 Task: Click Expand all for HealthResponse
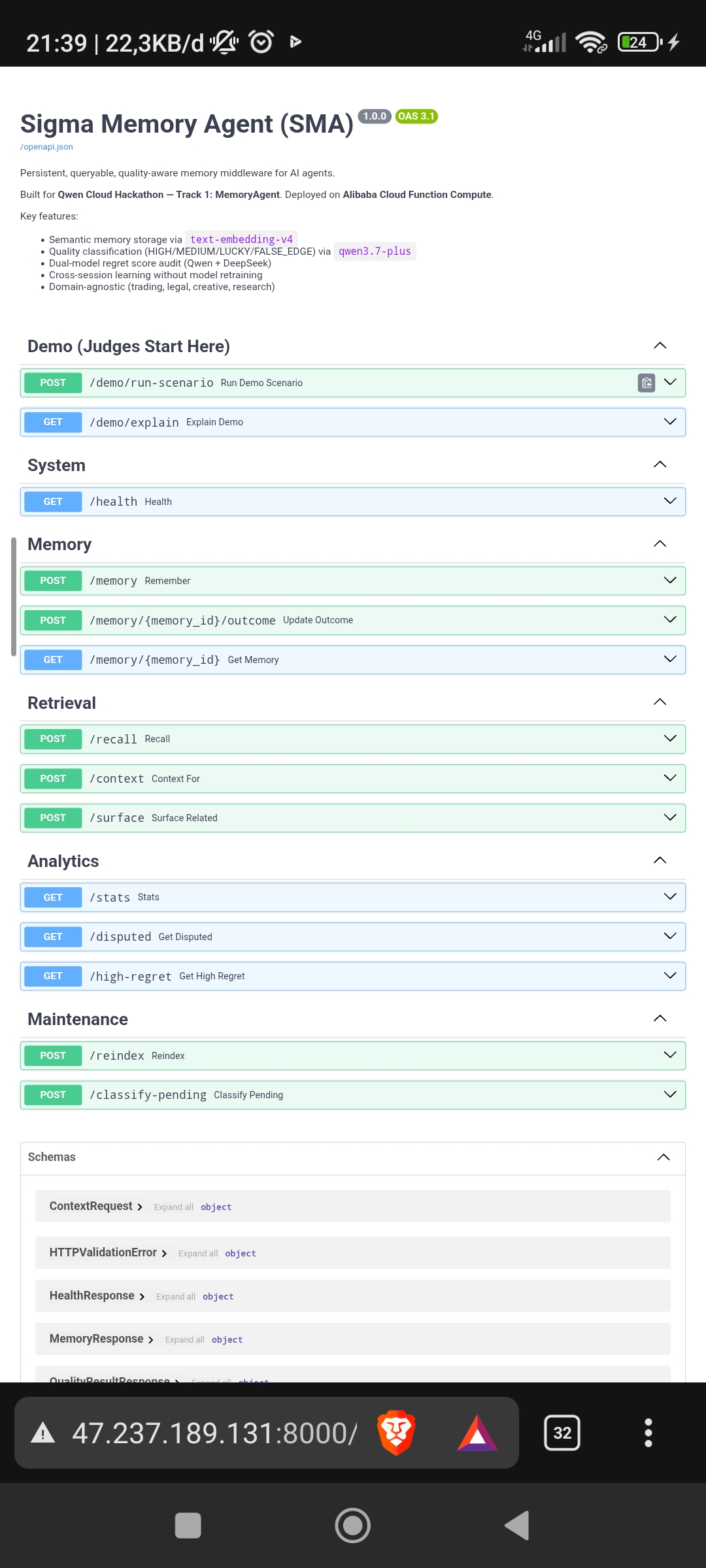pos(176,1296)
